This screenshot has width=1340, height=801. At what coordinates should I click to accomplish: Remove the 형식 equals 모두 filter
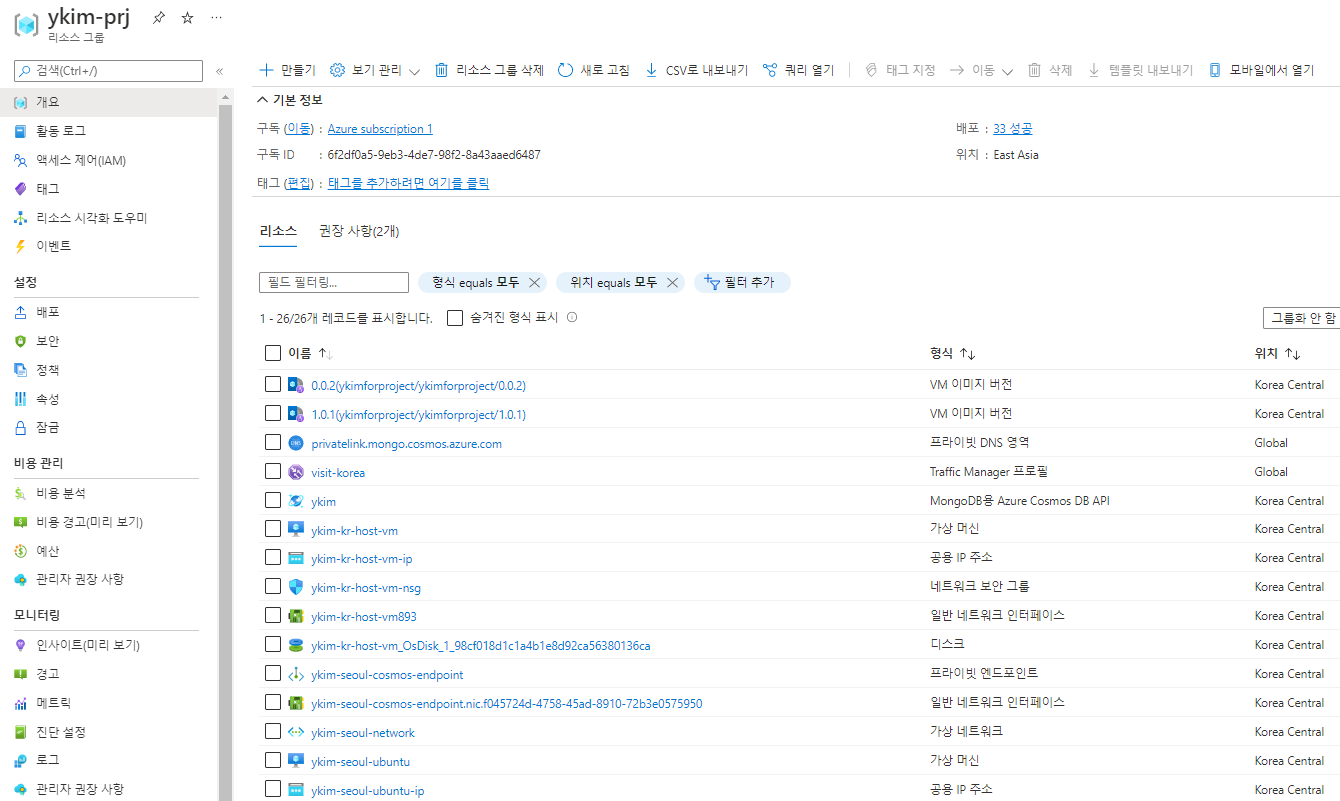click(534, 282)
